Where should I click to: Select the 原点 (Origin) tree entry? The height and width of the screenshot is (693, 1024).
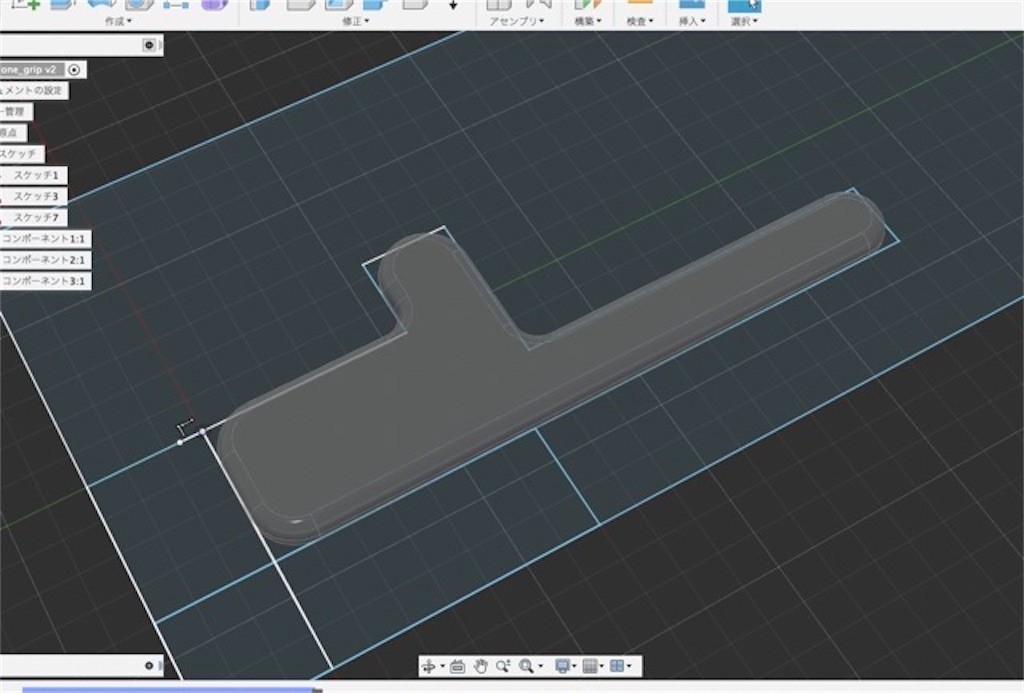[x=11, y=133]
